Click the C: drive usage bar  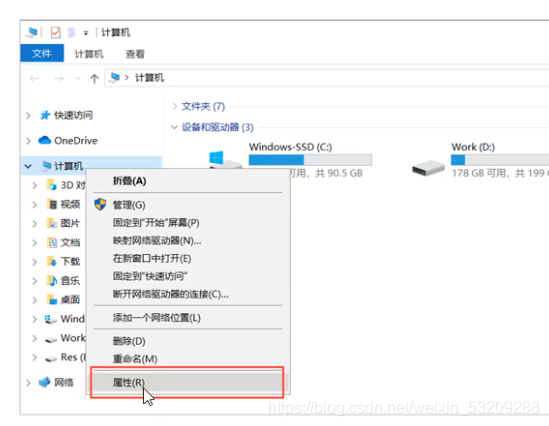click(x=310, y=160)
